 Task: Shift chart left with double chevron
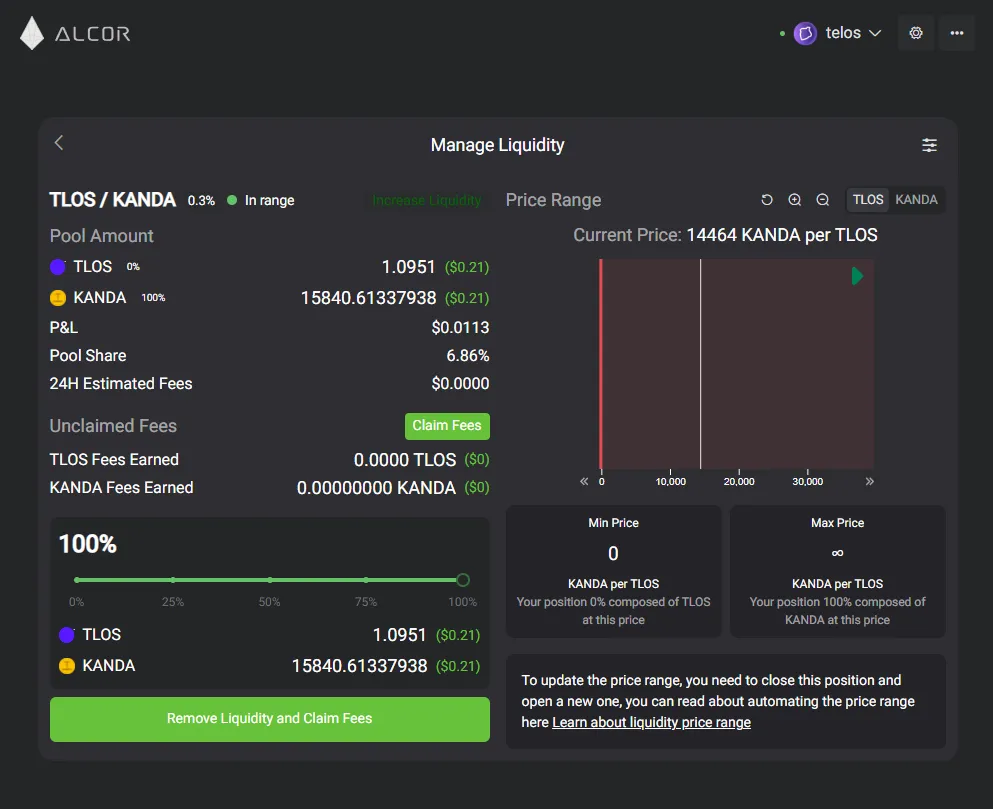click(x=584, y=481)
